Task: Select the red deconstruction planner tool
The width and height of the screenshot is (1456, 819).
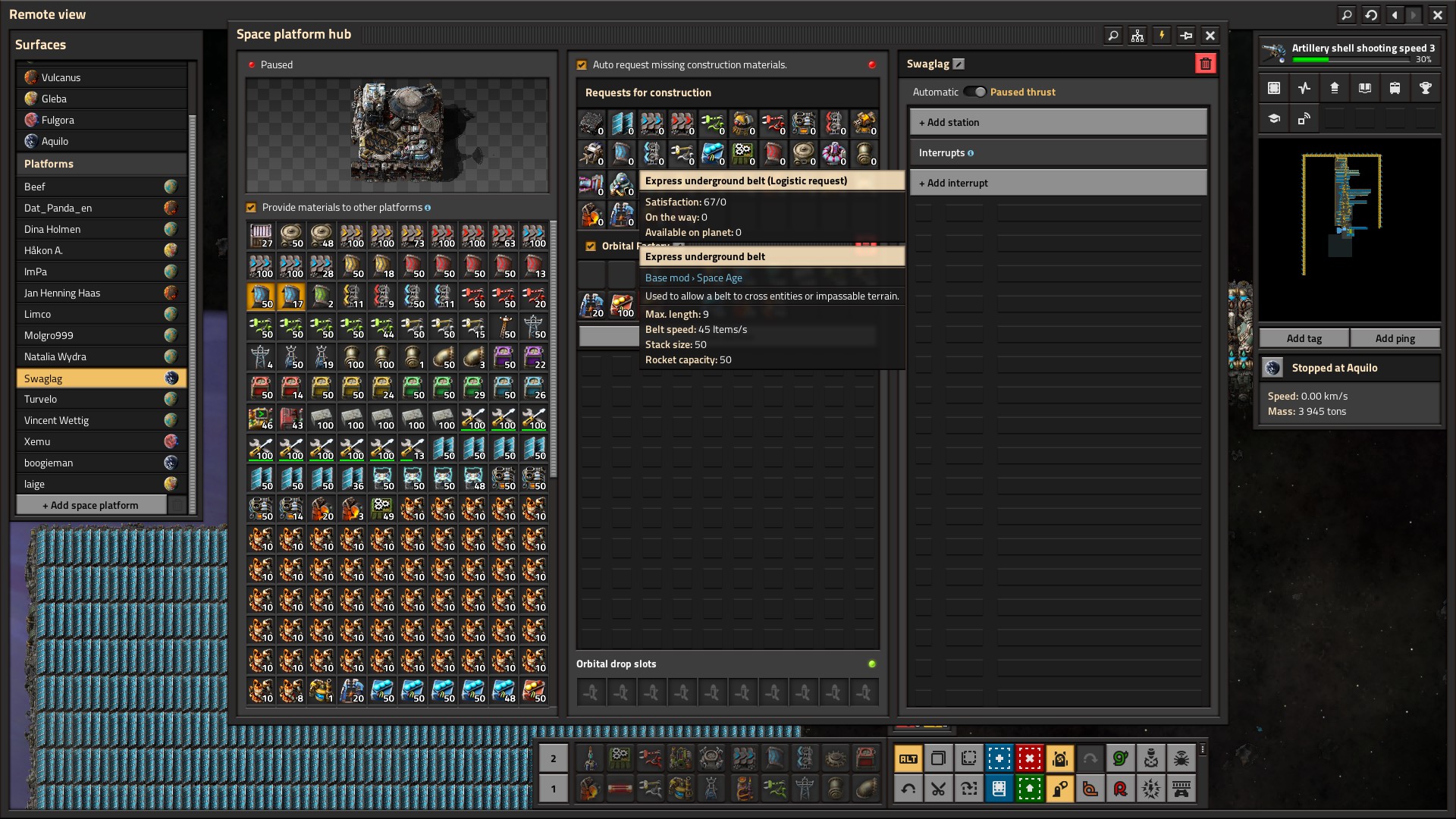Action: (1029, 758)
